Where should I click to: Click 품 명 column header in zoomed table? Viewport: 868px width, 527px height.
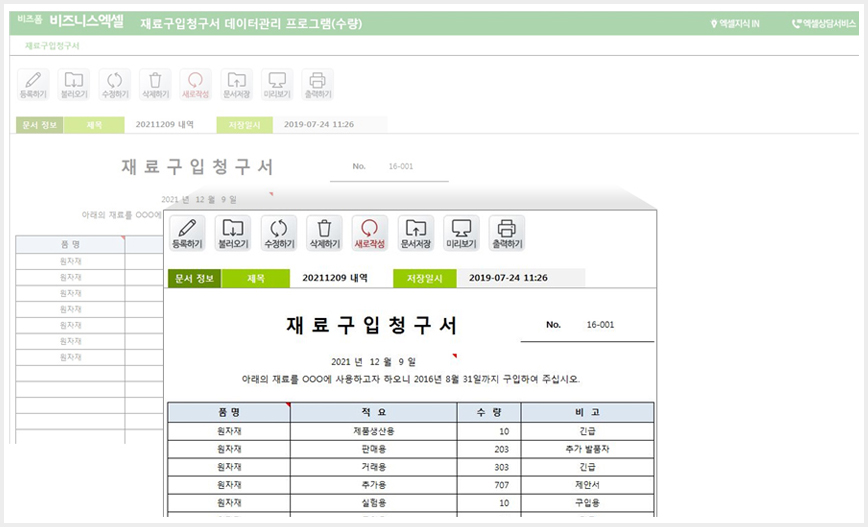coord(229,412)
